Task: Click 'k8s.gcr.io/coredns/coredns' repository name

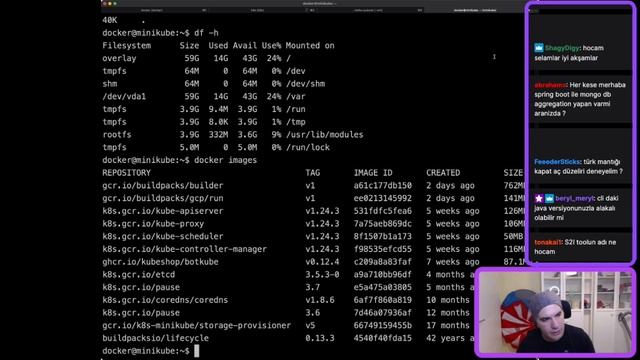Action: pos(165,300)
